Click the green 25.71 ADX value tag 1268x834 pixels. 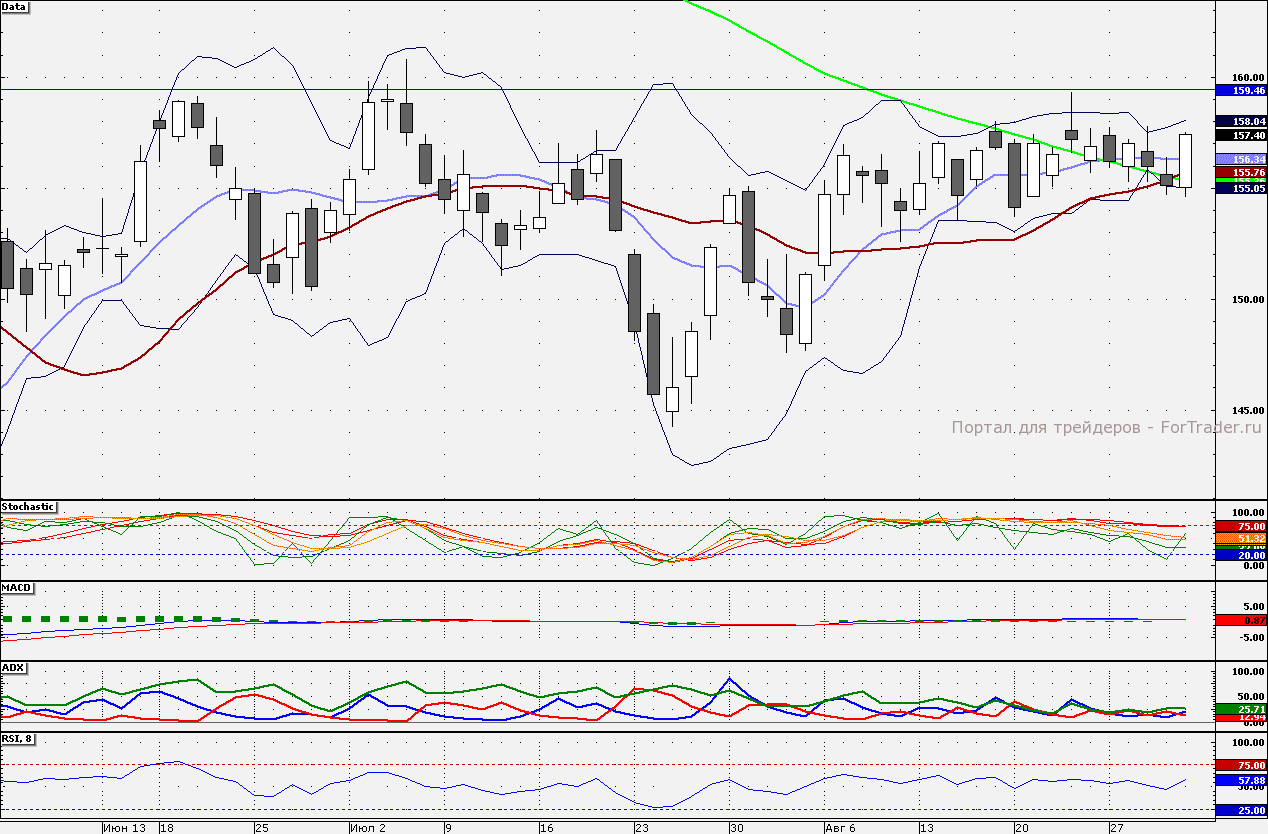coord(1241,708)
